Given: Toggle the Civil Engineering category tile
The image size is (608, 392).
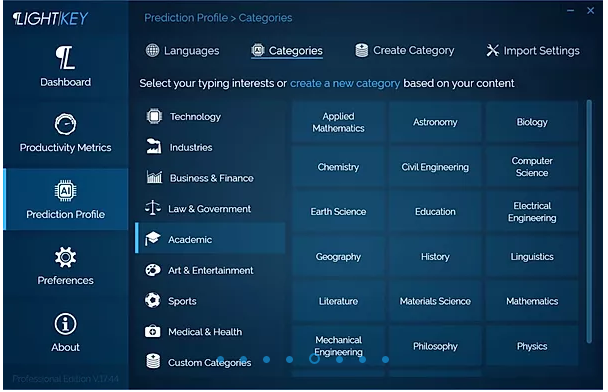Looking at the screenshot, I should tap(435, 167).
